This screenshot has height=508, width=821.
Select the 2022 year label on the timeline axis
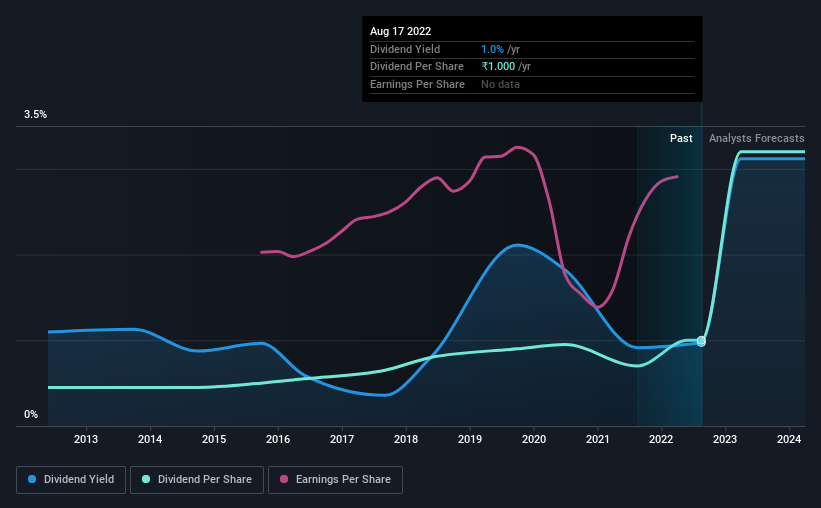(661, 439)
